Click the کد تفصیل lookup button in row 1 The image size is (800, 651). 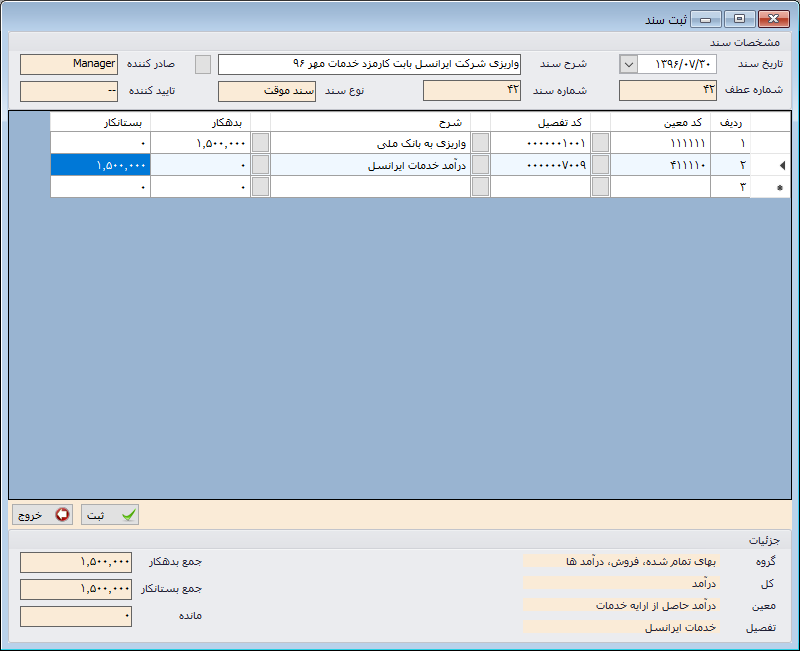tap(481, 143)
